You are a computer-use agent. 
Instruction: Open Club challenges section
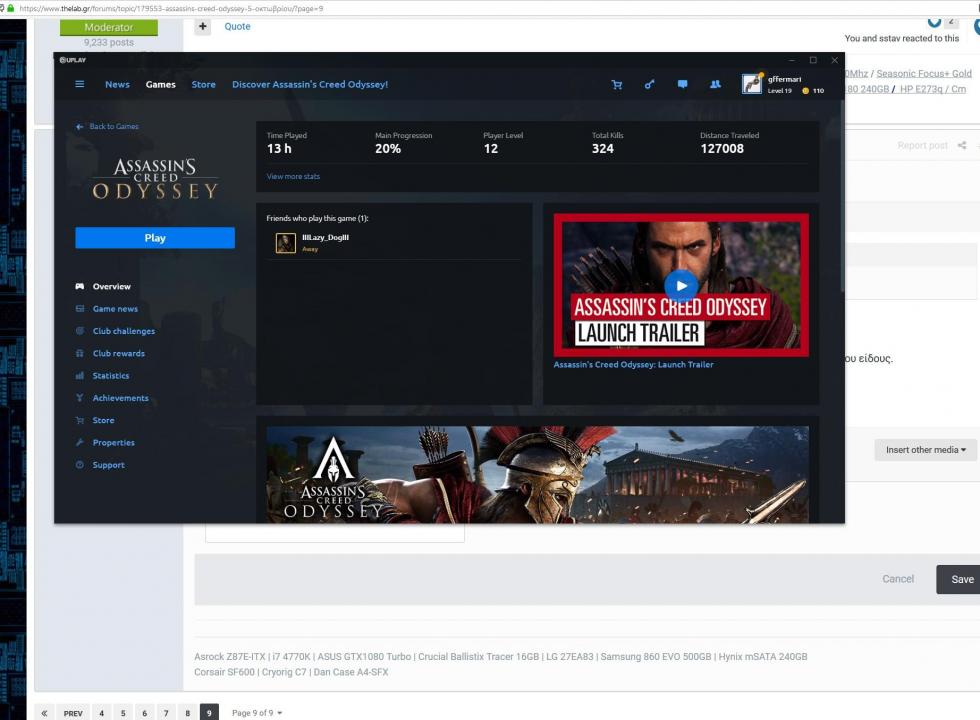pyautogui.click(x=124, y=331)
